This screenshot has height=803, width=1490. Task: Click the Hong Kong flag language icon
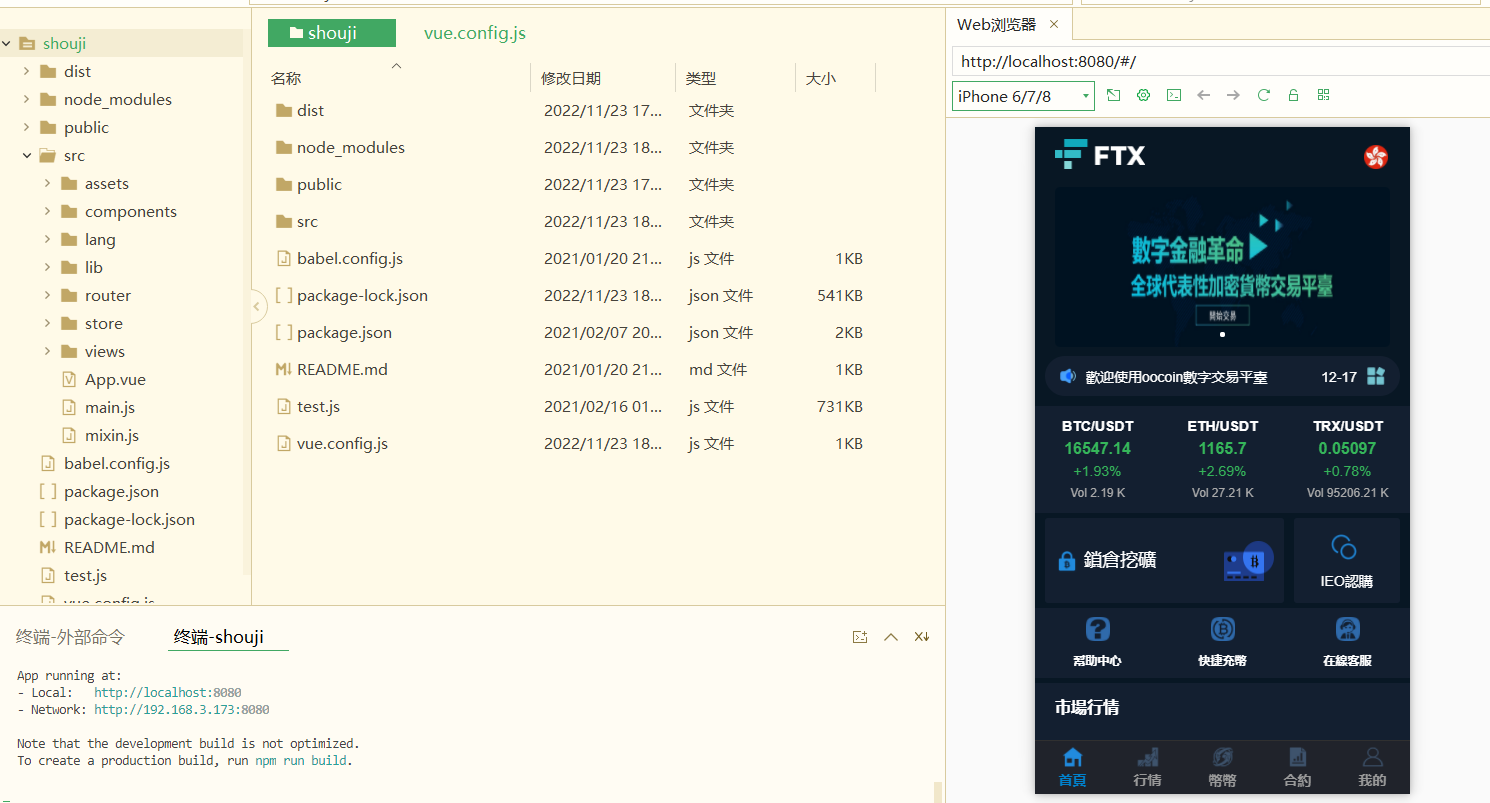pyautogui.click(x=1375, y=157)
